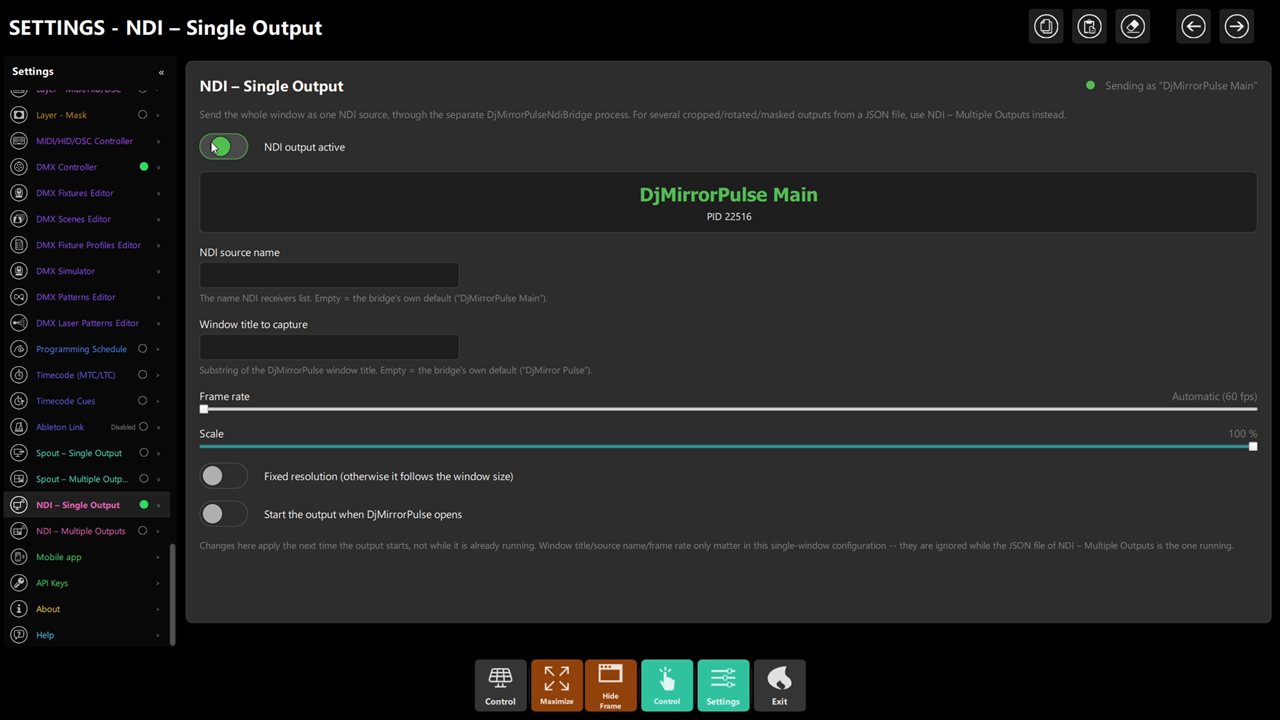The image size is (1280, 720).
Task: Click the Timecode (MTC/LTC) clock icon
Action: click(x=18, y=375)
